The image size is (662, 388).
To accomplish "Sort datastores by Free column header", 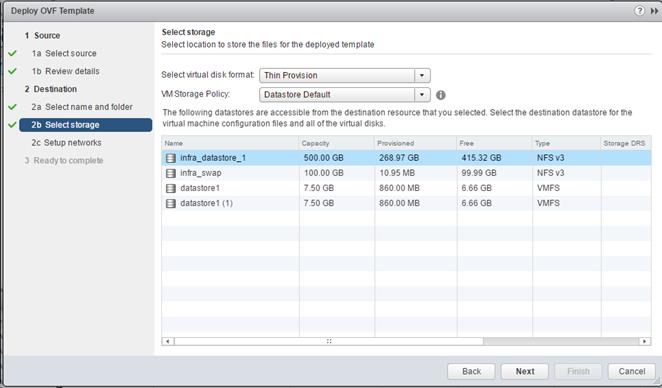I will [494, 143].
